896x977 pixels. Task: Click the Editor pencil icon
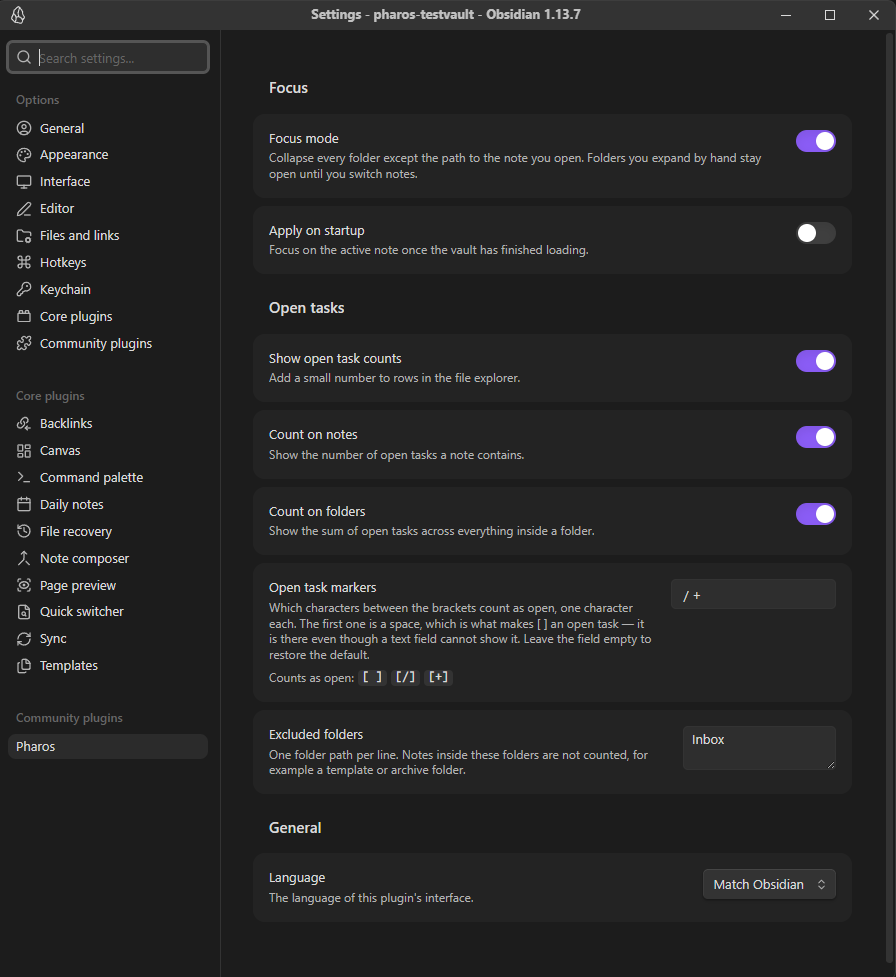(24, 209)
